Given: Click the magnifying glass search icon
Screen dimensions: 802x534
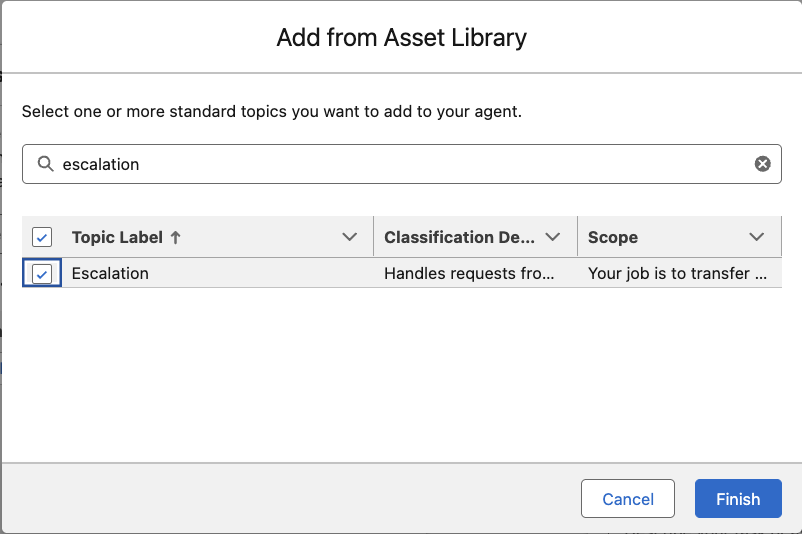Looking at the screenshot, I should pyautogui.click(x=45, y=164).
